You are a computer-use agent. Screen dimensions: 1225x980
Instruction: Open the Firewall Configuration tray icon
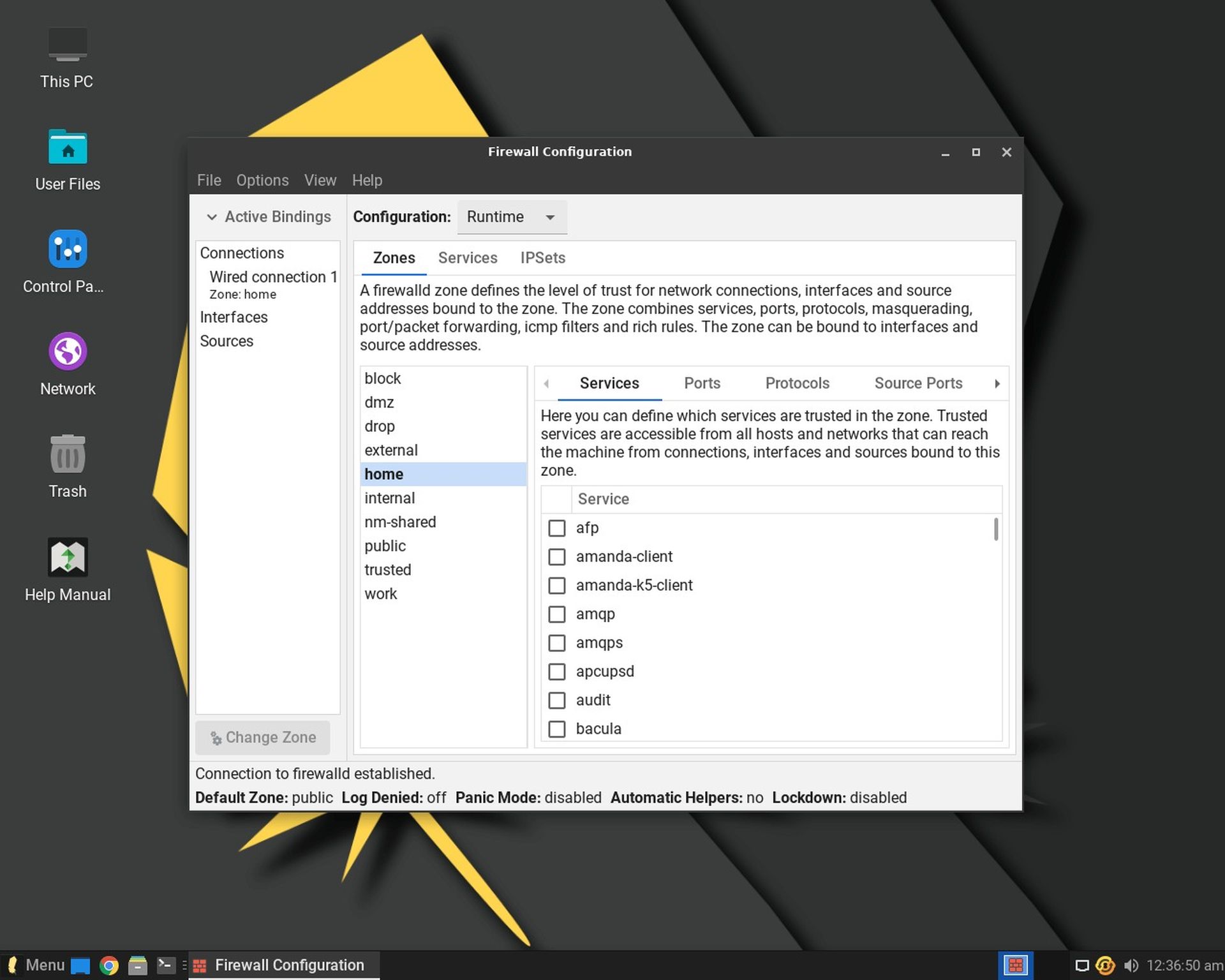pyautogui.click(x=1016, y=965)
